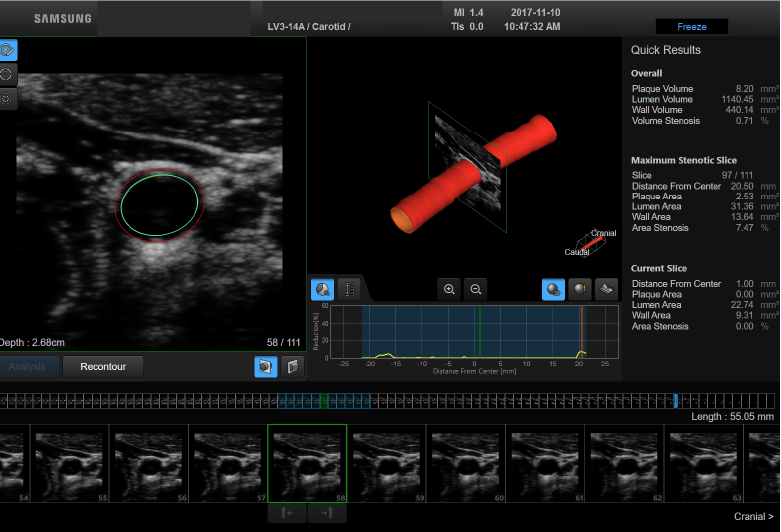Click the Cranial/Caudal orientation cube
781x532 pixels.
point(591,243)
